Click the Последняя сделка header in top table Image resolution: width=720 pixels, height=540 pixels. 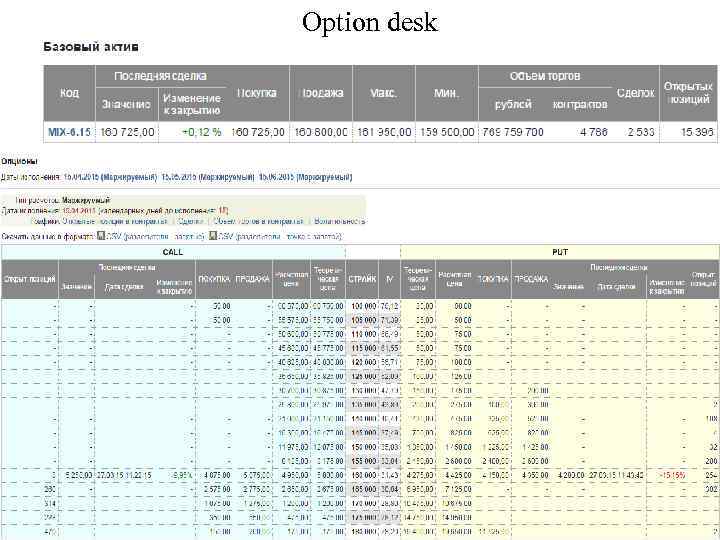tap(160, 76)
